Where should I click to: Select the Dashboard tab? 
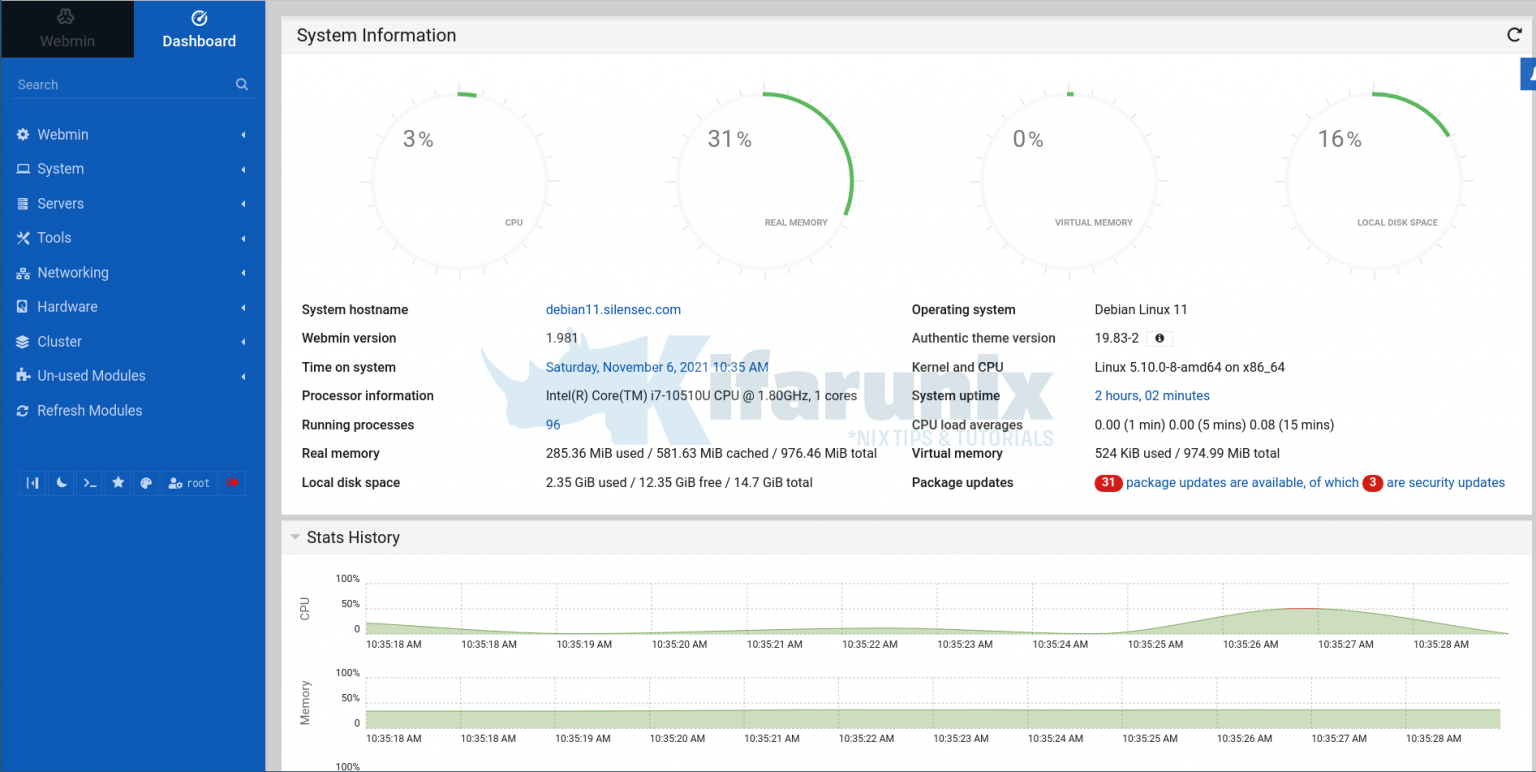point(199,29)
